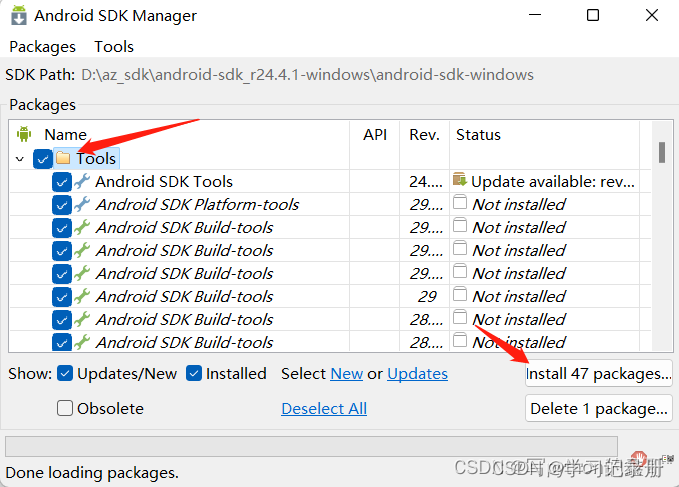Click the Android robot icon in Name header
The height and width of the screenshot is (487, 679).
[x=25, y=134]
